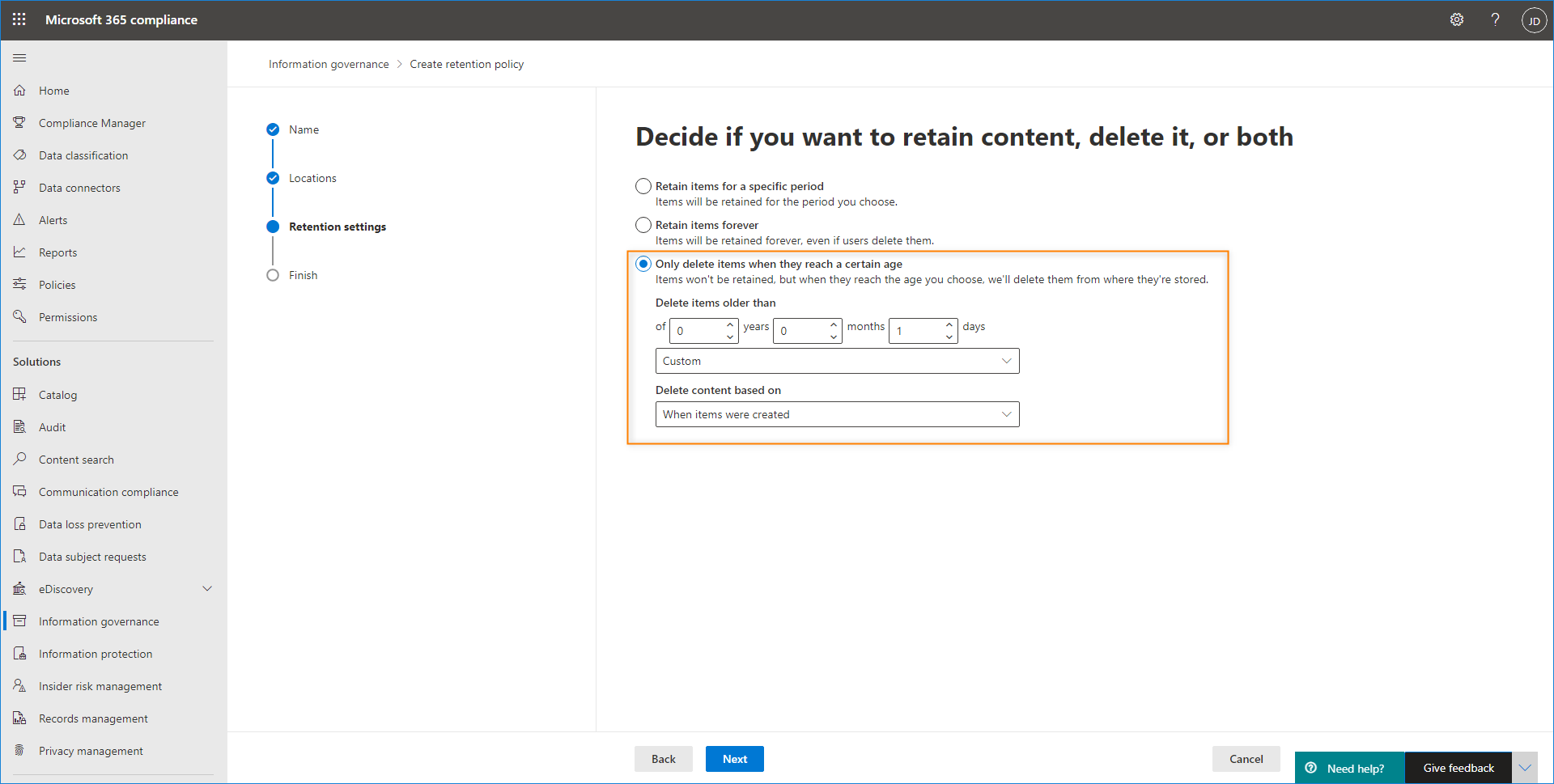
Task: Open the Custom retention period dropdown
Action: pos(837,360)
